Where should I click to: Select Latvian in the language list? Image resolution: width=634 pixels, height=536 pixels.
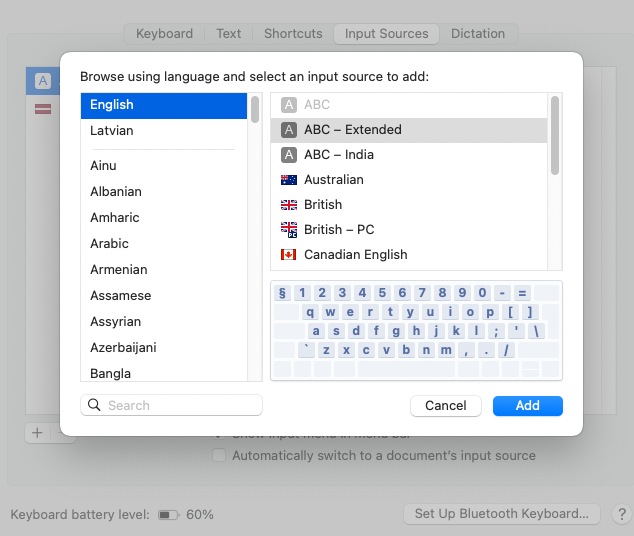[164, 131]
